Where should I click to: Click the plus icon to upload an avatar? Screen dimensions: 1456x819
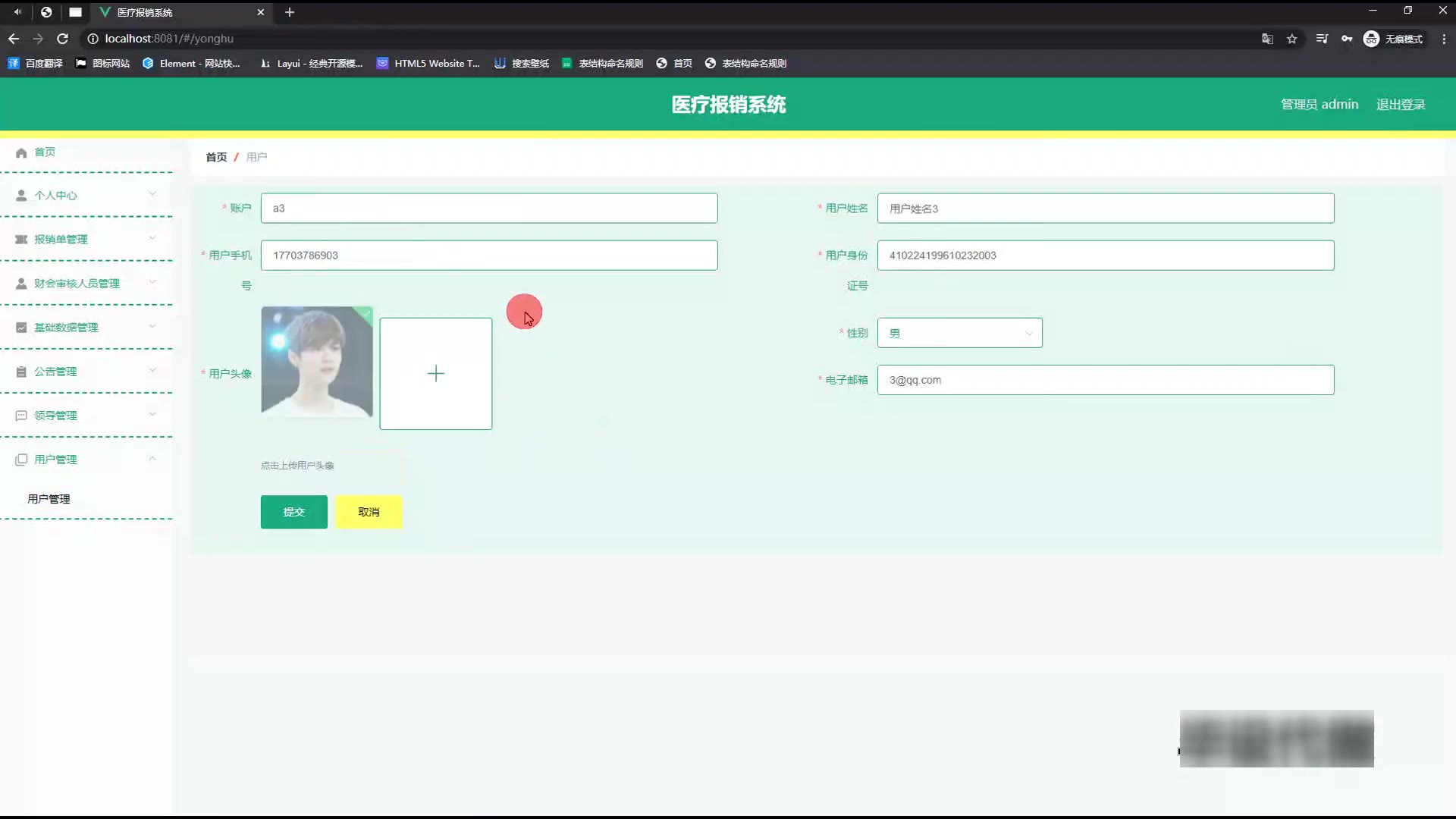435,374
